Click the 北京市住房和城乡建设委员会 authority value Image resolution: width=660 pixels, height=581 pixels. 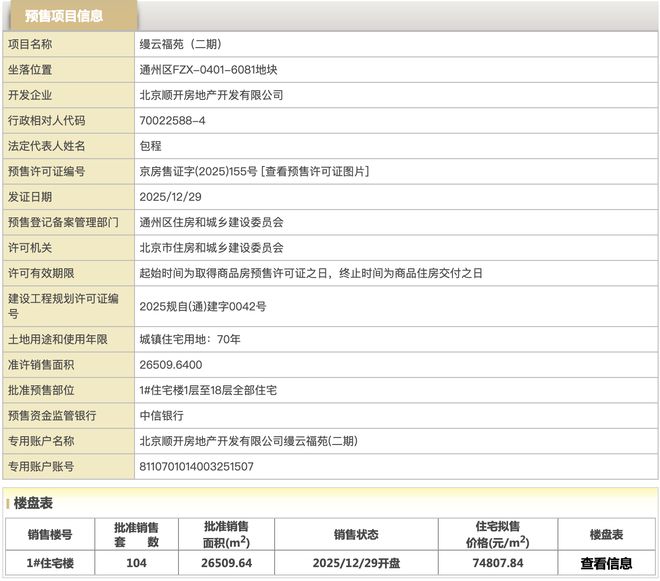[x=212, y=247]
